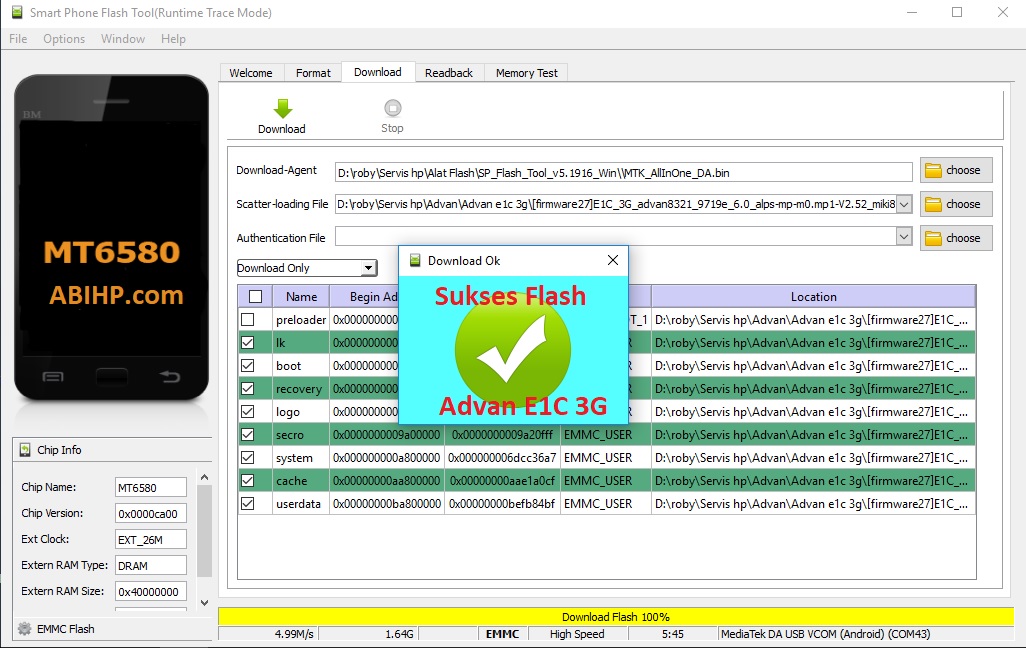This screenshot has height=648, width=1026.
Task: Uncheck the boot partition checkbox
Action: (x=247, y=365)
